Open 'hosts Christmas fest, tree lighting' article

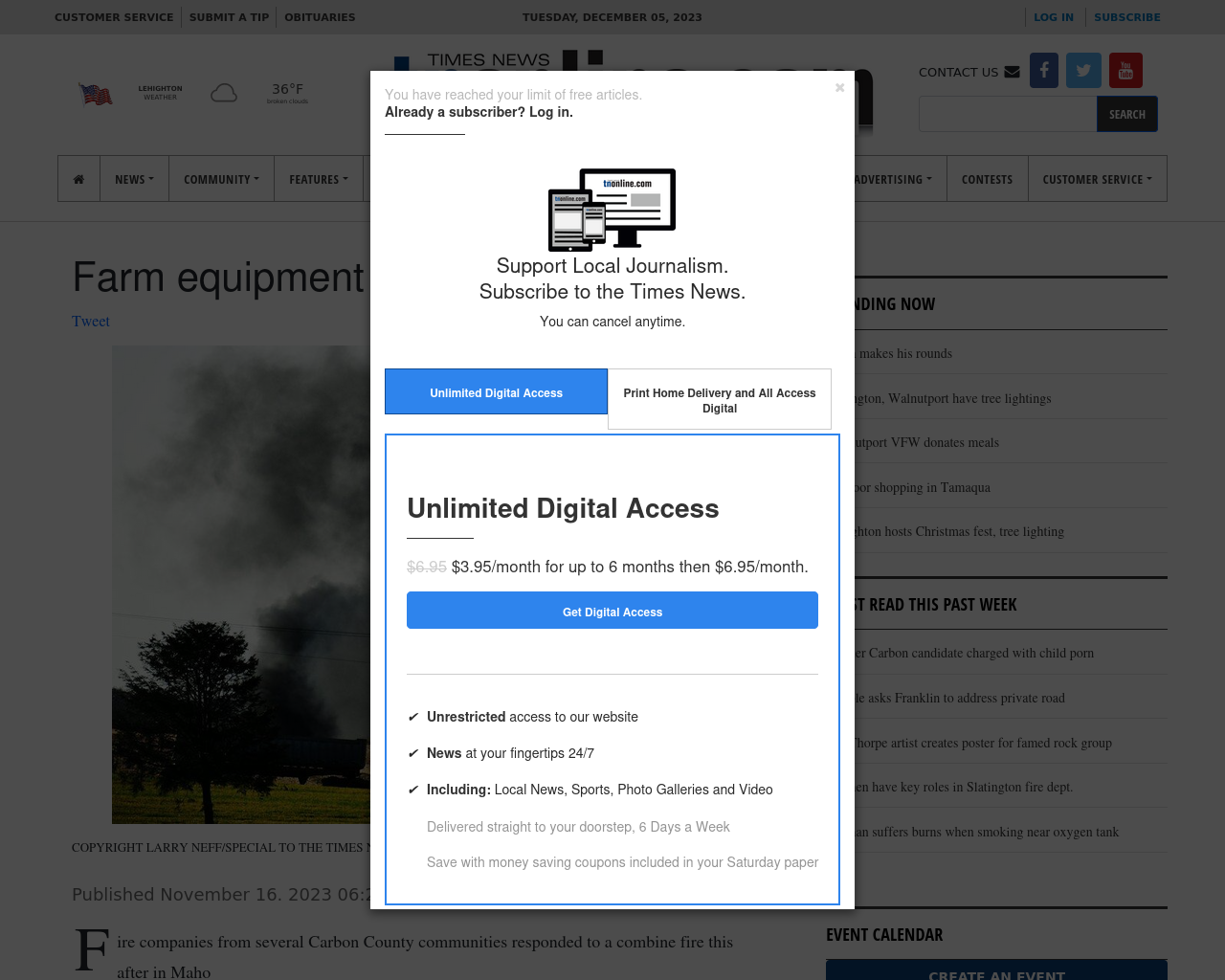coord(958,531)
